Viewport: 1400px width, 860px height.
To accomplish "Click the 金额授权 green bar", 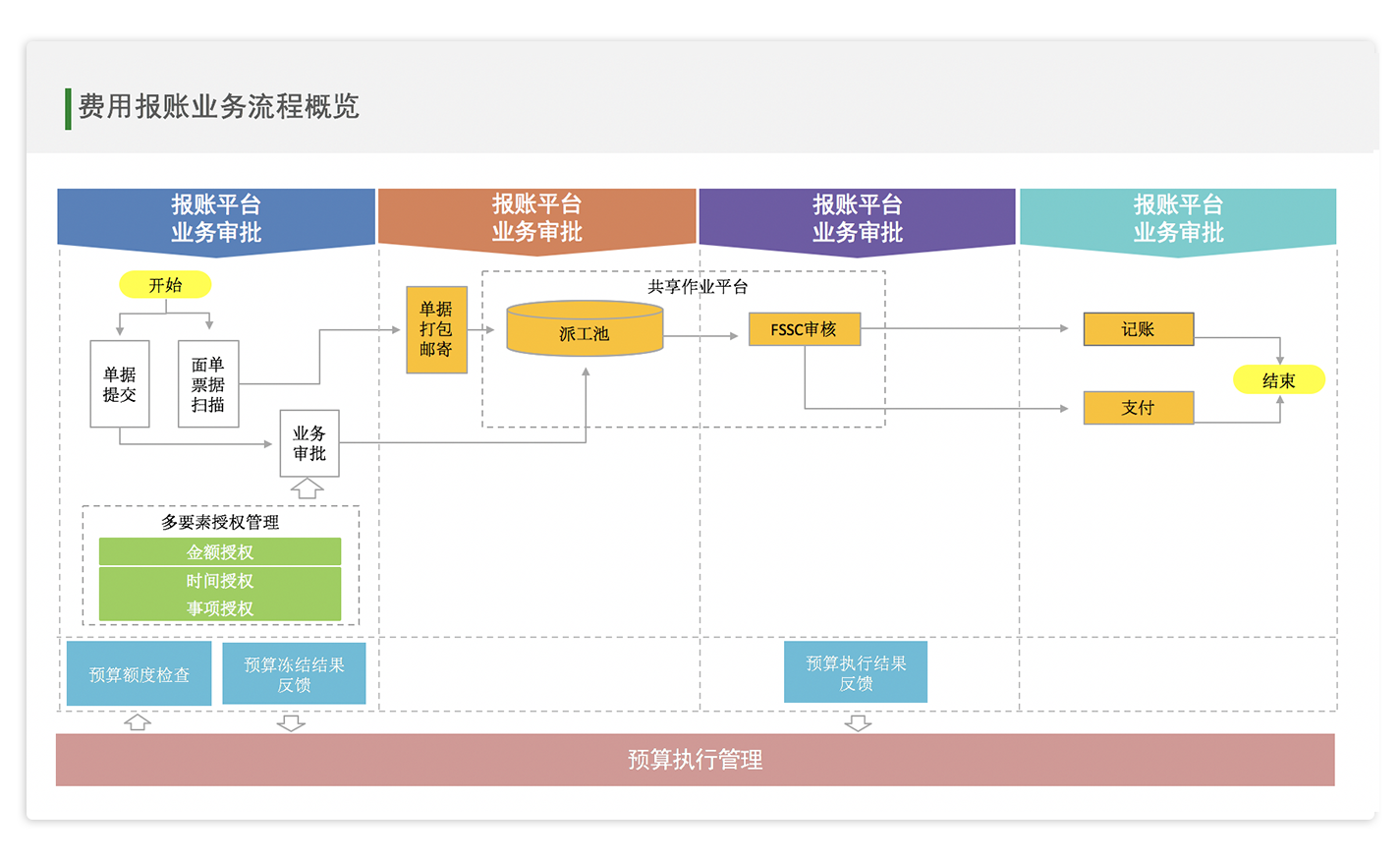I will coord(220,552).
